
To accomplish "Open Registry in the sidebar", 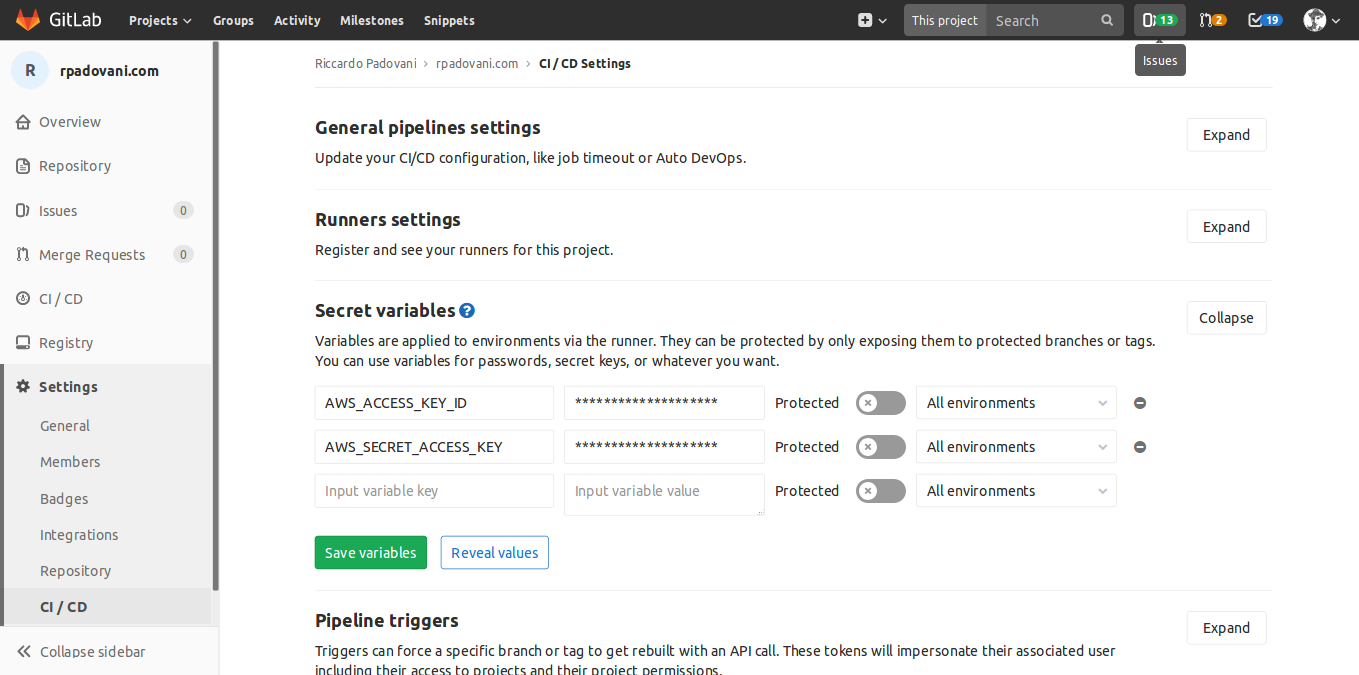I will [x=66, y=343].
